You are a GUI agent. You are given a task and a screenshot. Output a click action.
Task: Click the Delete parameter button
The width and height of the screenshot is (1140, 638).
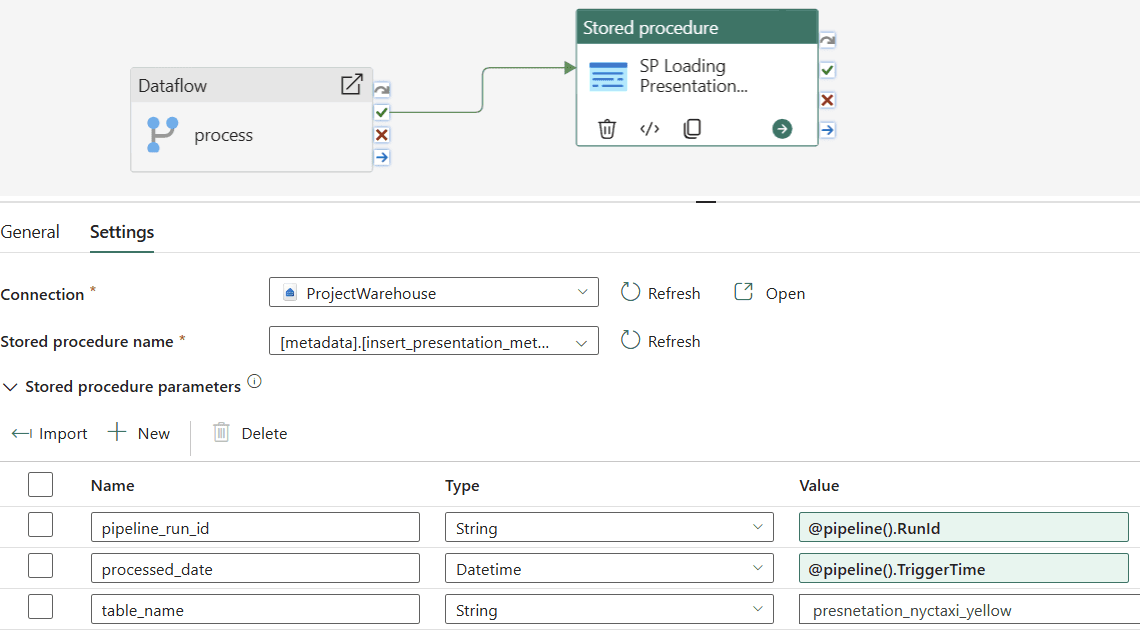(250, 434)
